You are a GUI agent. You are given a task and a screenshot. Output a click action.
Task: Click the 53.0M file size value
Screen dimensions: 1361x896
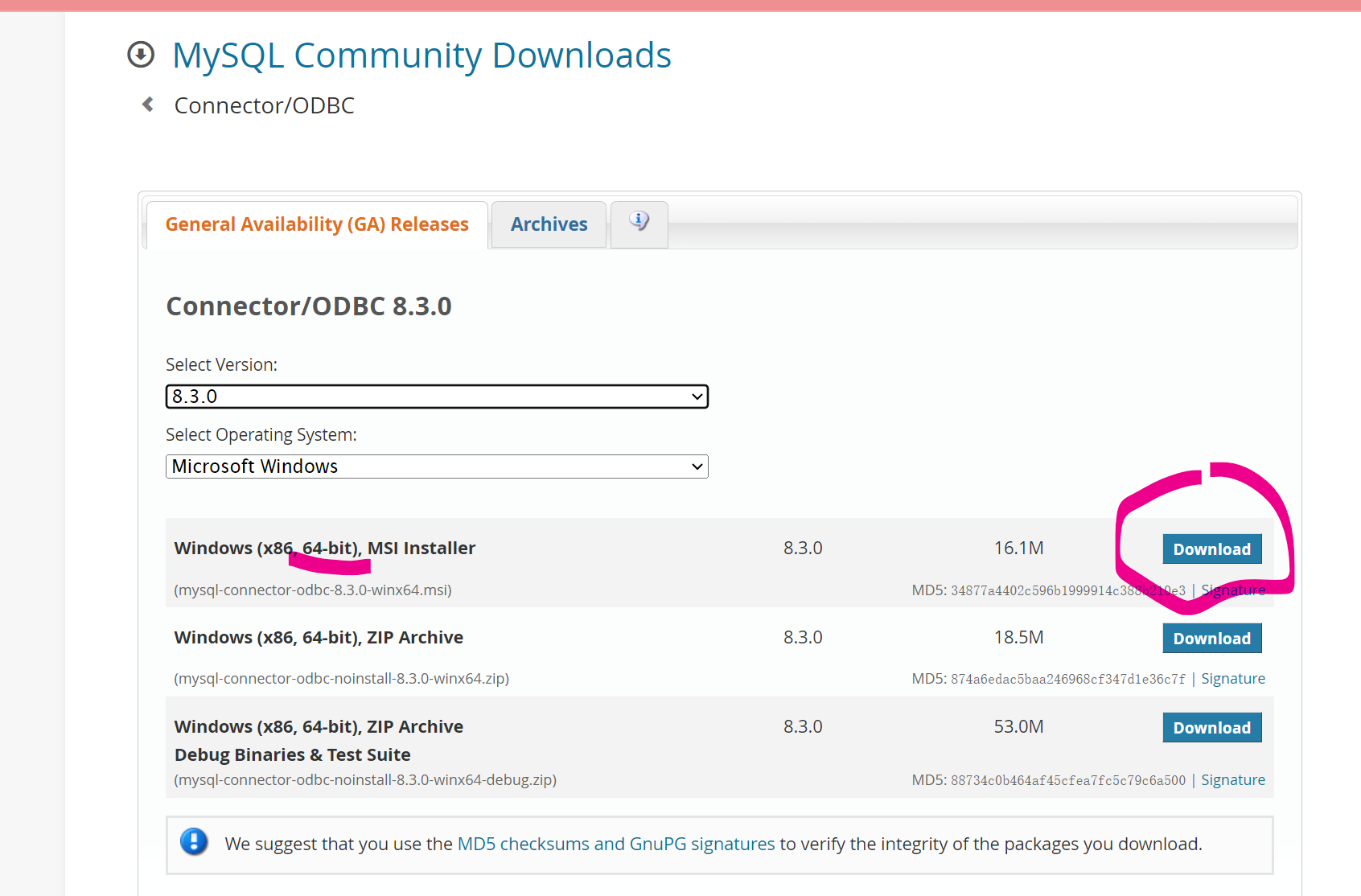[1018, 727]
